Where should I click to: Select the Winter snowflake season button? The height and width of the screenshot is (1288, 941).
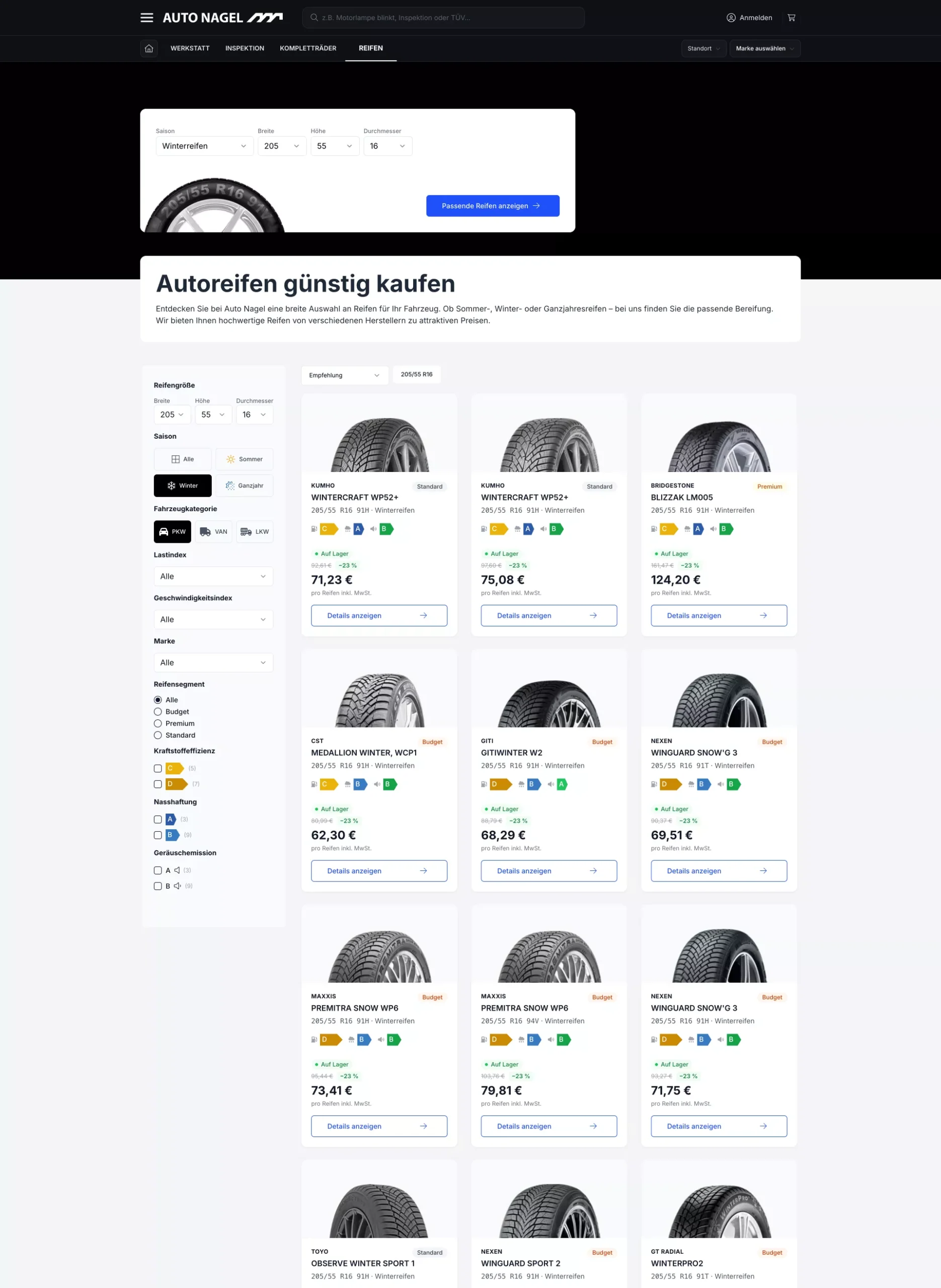(183, 486)
